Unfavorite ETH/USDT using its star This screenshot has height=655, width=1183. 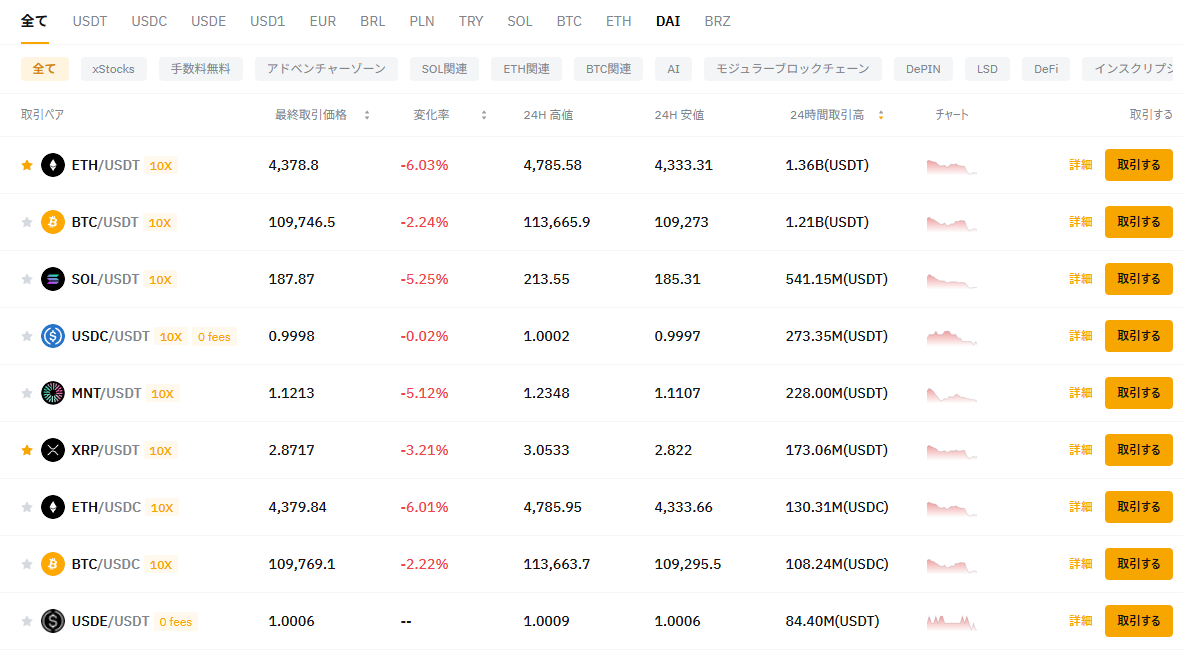click(x=27, y=165)
